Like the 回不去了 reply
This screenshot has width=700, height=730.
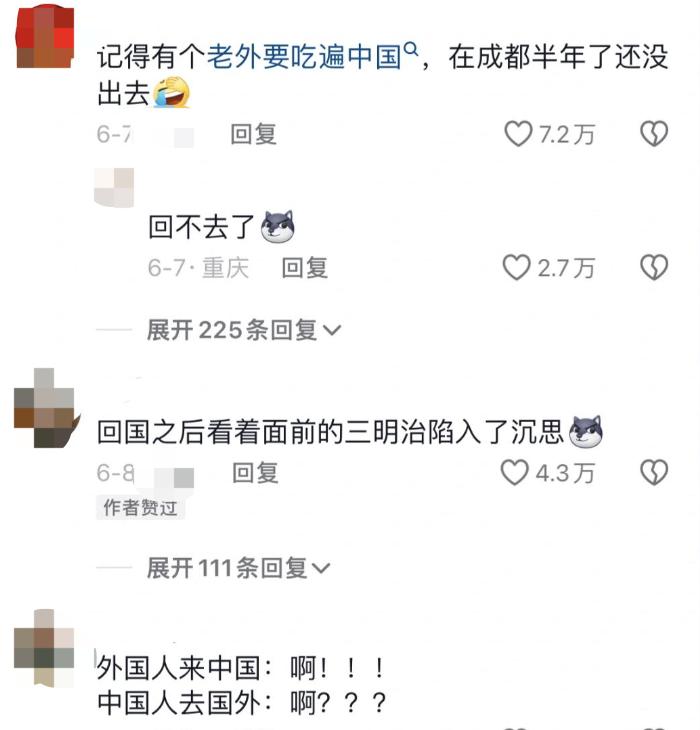point(516,267)
